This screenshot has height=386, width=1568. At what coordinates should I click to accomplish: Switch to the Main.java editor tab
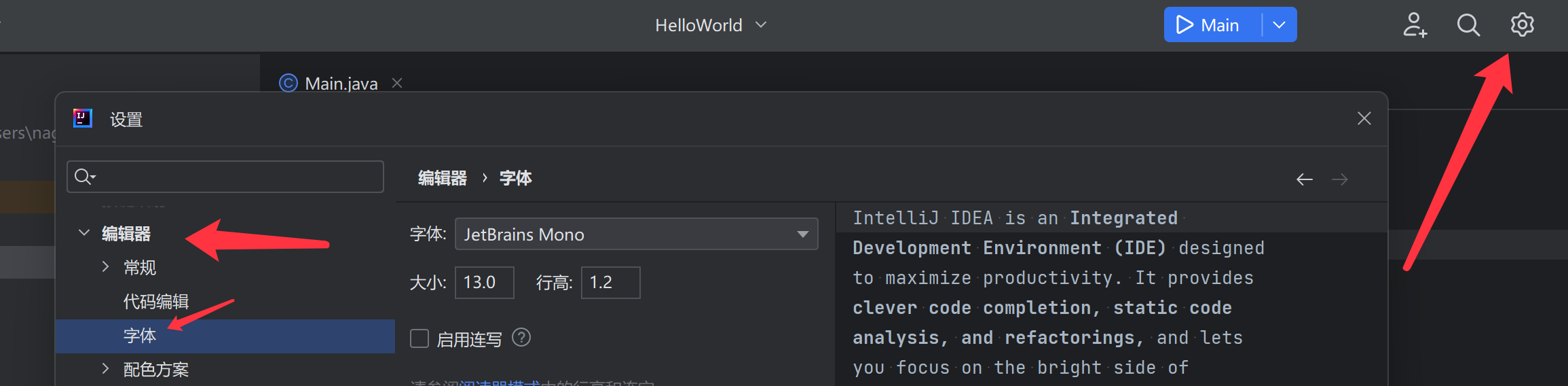click(x=341, y=84)
